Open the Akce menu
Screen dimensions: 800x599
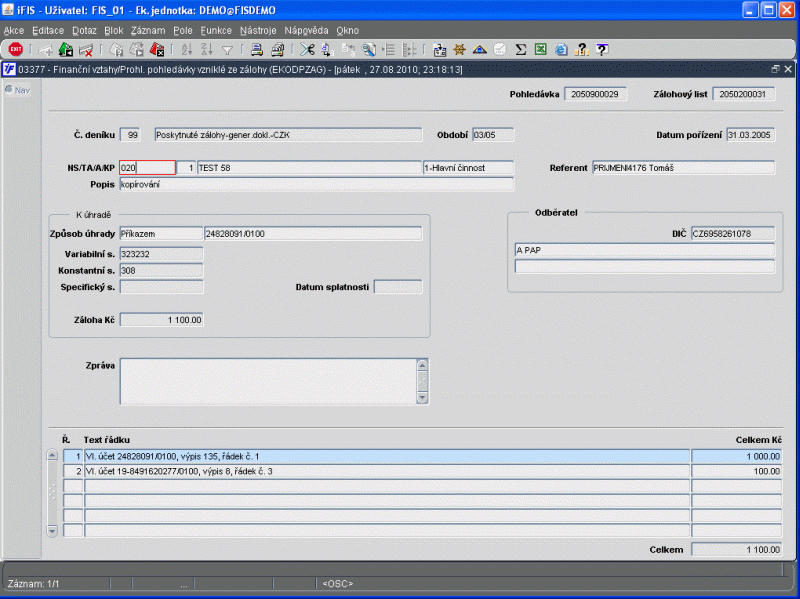click(14, 31)
